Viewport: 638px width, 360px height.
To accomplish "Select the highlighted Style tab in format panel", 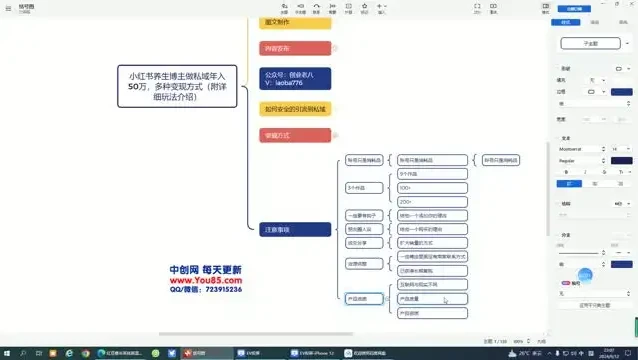I will pos(566,22).
